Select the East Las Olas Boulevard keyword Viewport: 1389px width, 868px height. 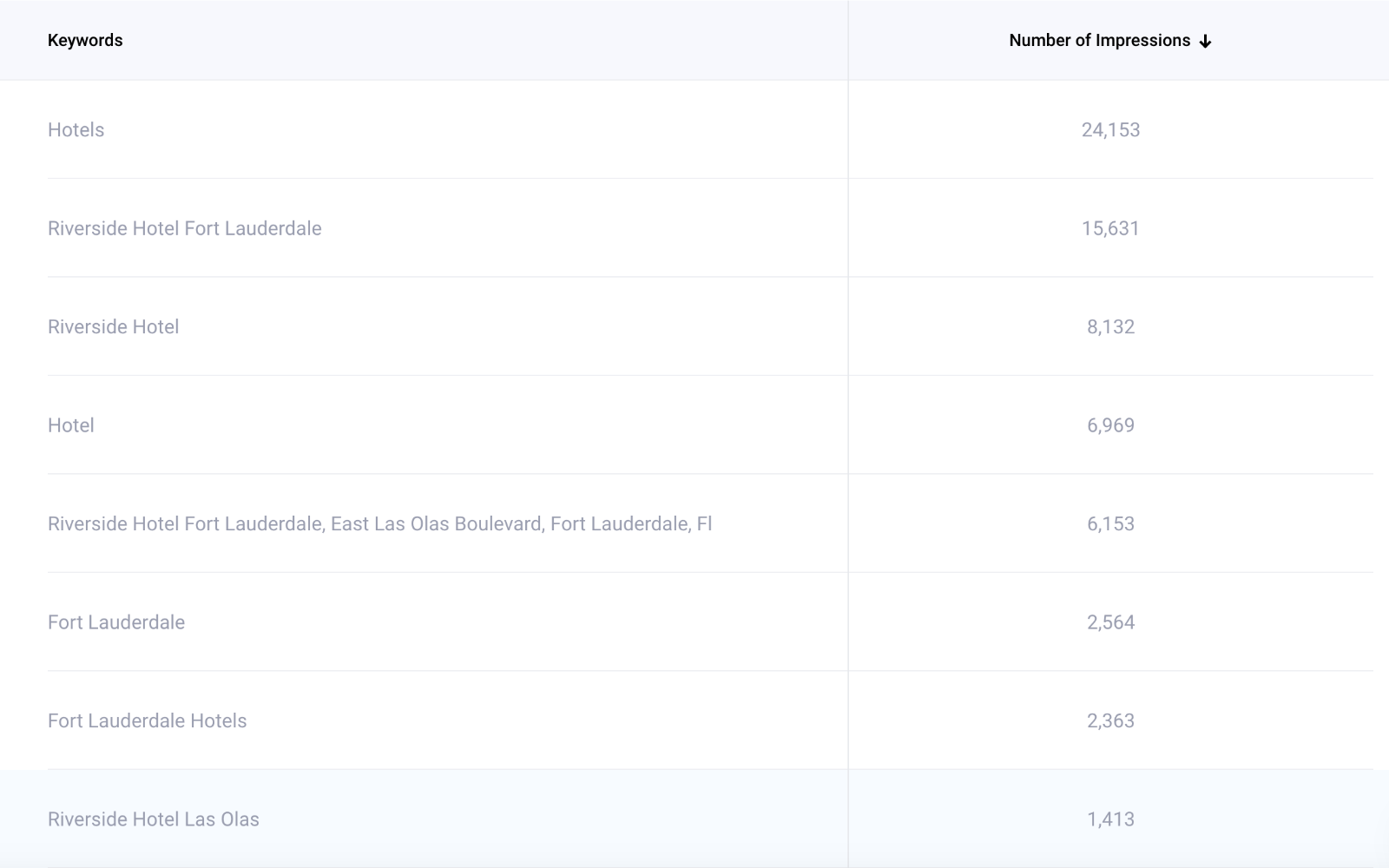(x=379, y=524)
